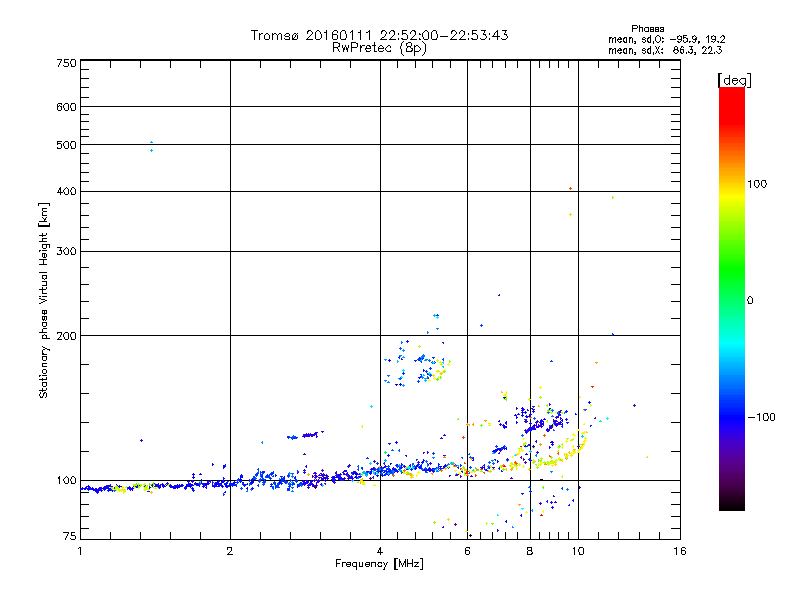The image size is (800, 600).
Task: Click the x-axis tick label '4'
Action: click(x=380, y=551)
